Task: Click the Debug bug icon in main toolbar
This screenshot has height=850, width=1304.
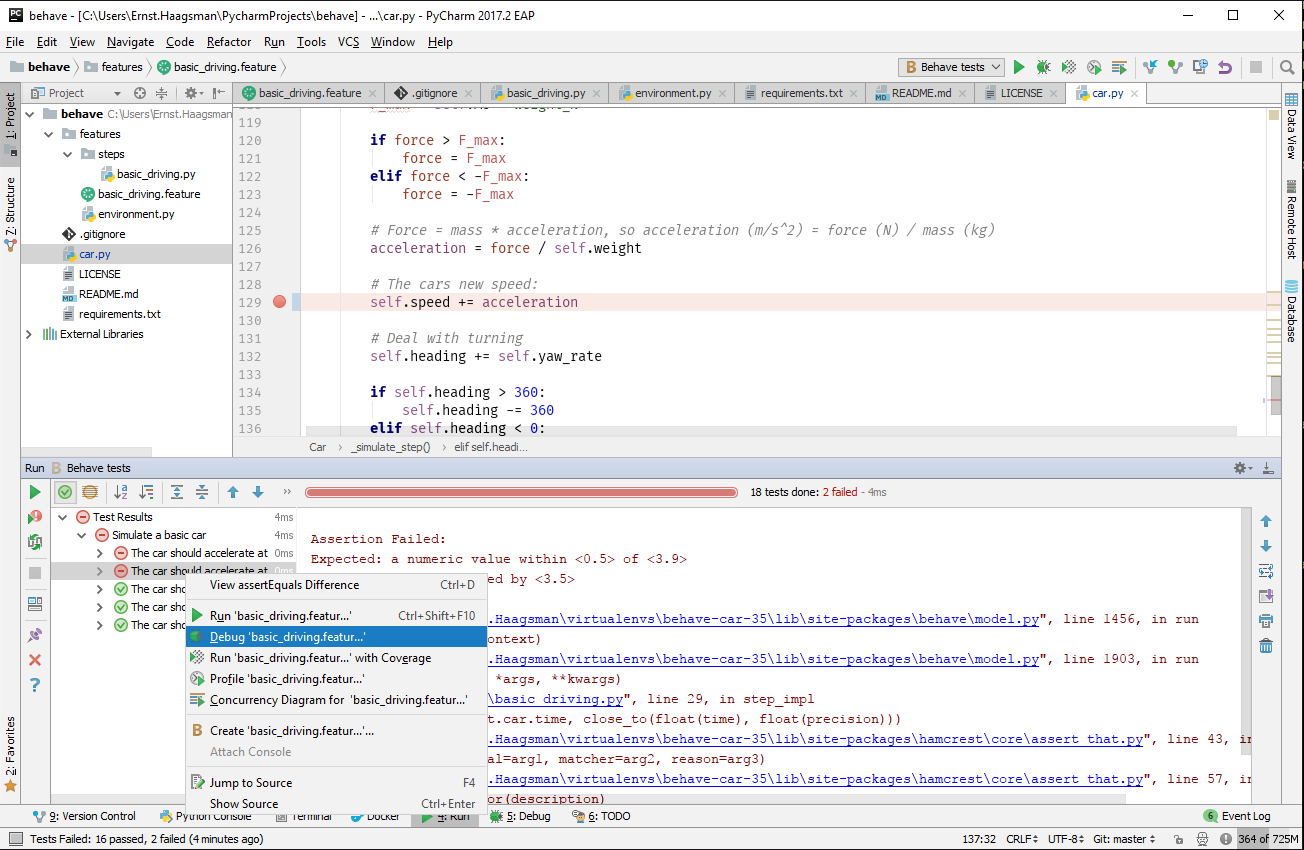Action: 1043,67
